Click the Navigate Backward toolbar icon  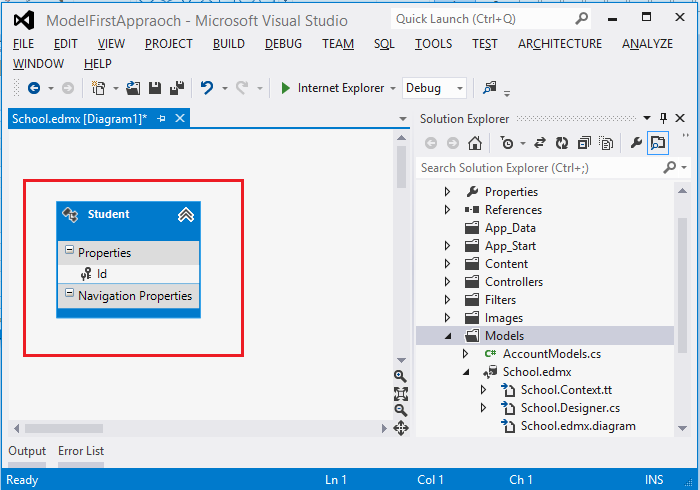point(34,88)
